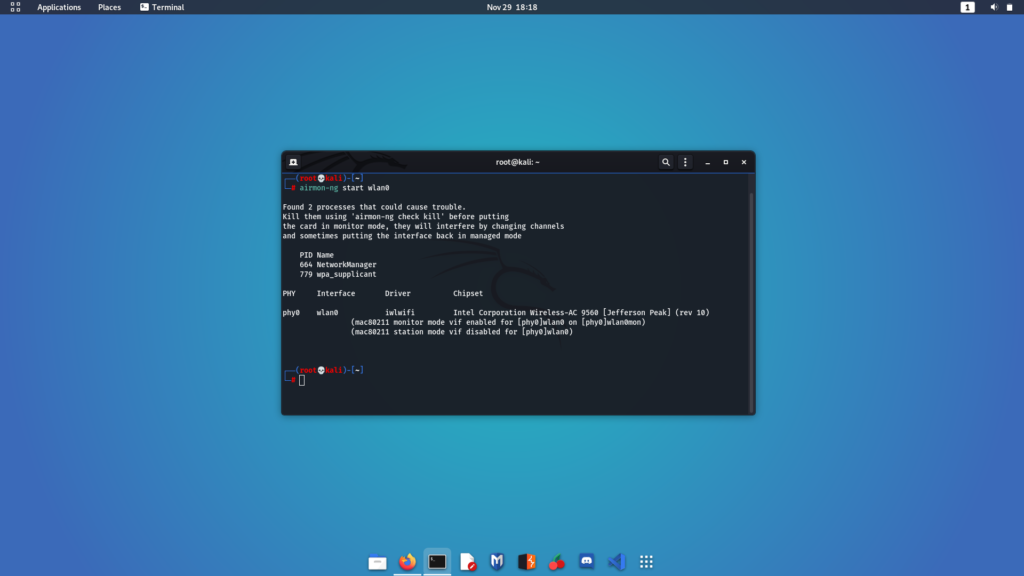The width and height of the screenshot is (1024, 576).
Task: Open the Files manager from the dock
Action: coord(377,562)
